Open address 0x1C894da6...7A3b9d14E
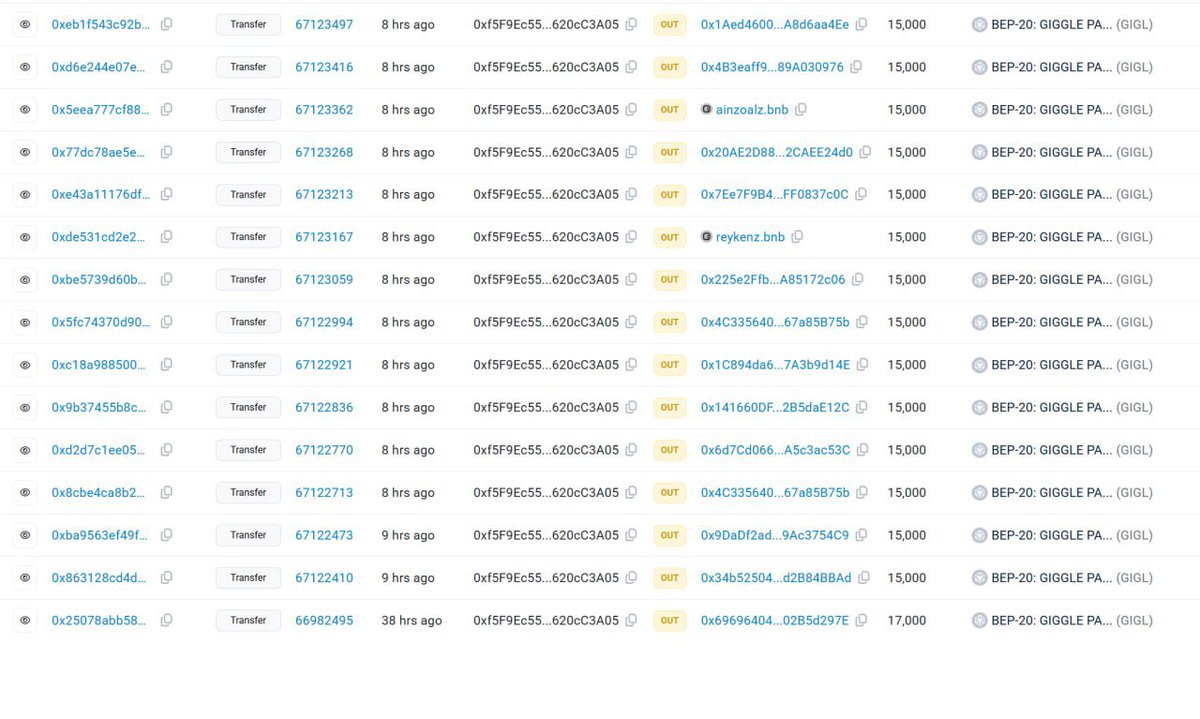 coord(775,364)
